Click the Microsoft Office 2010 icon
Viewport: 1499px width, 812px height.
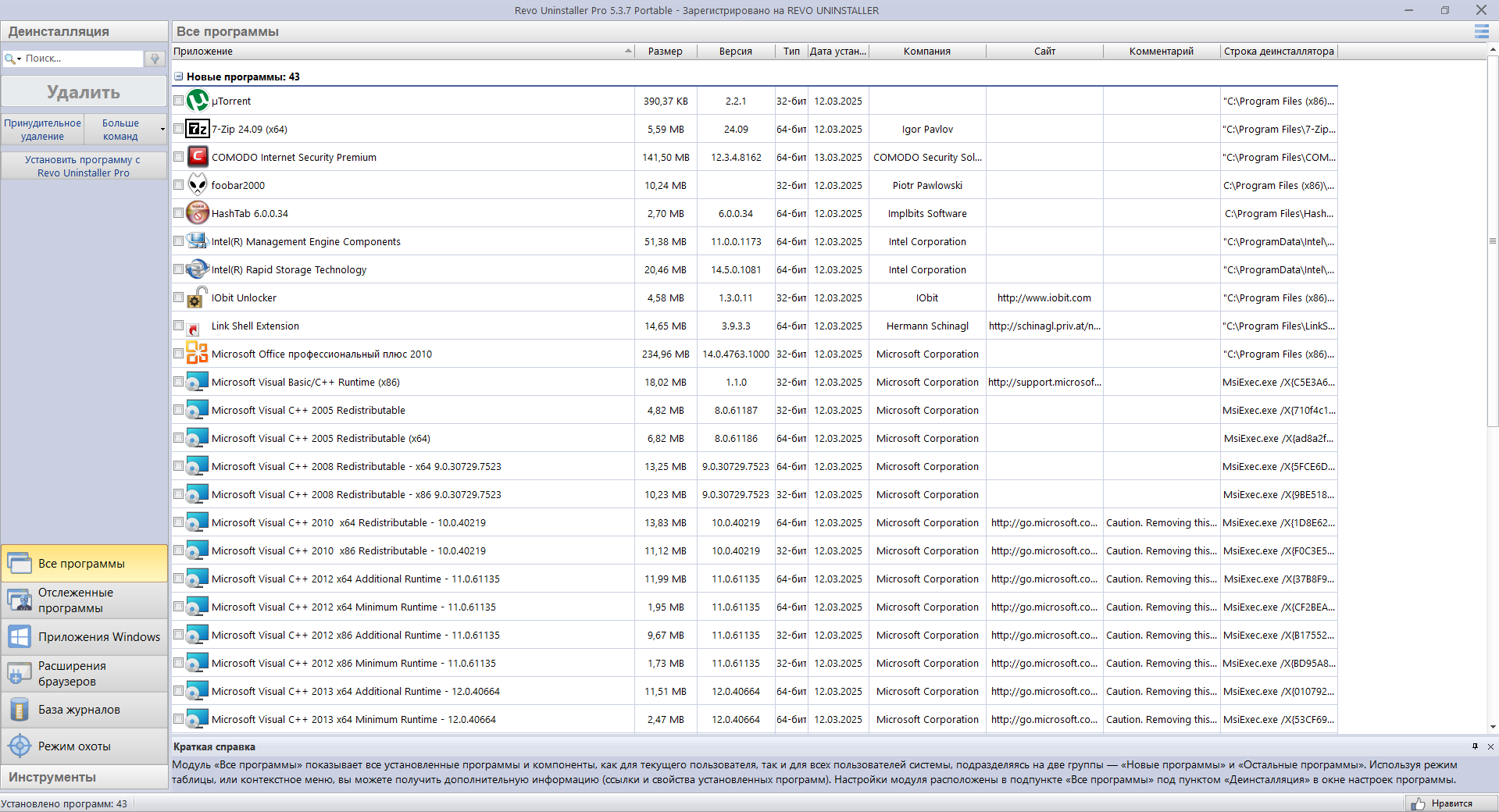pyautogui.click(x=198, y=354)
